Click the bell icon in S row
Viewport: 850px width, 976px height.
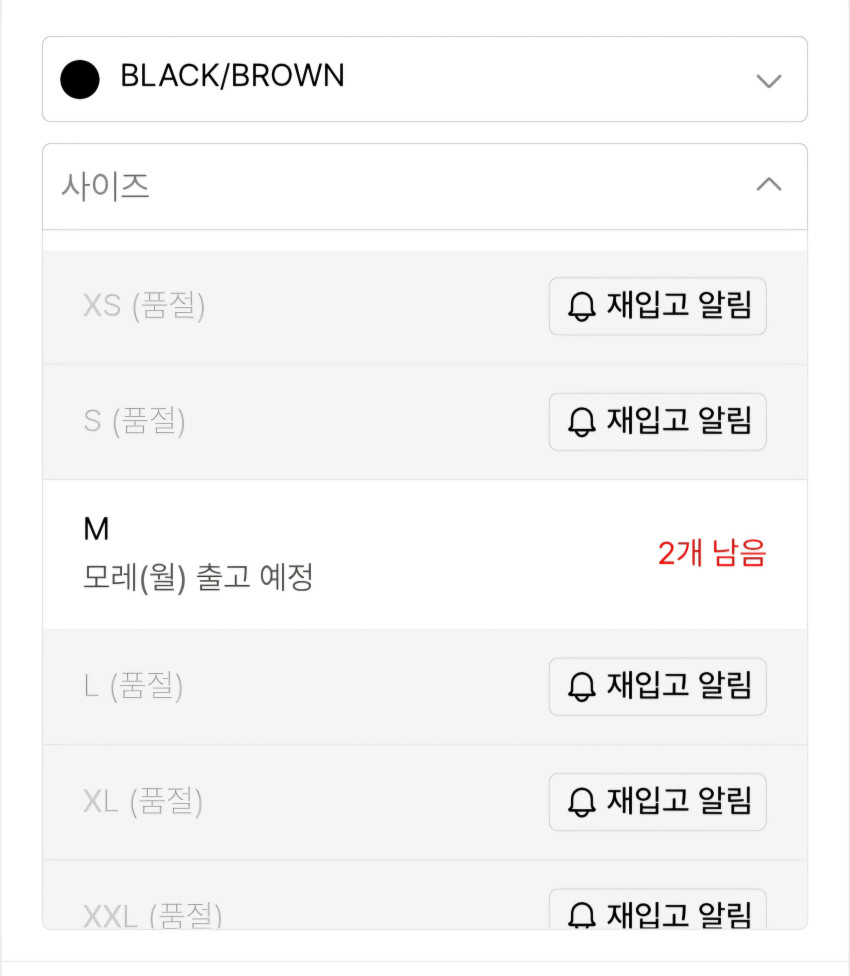pyautogui.click(x=581, y=422)
